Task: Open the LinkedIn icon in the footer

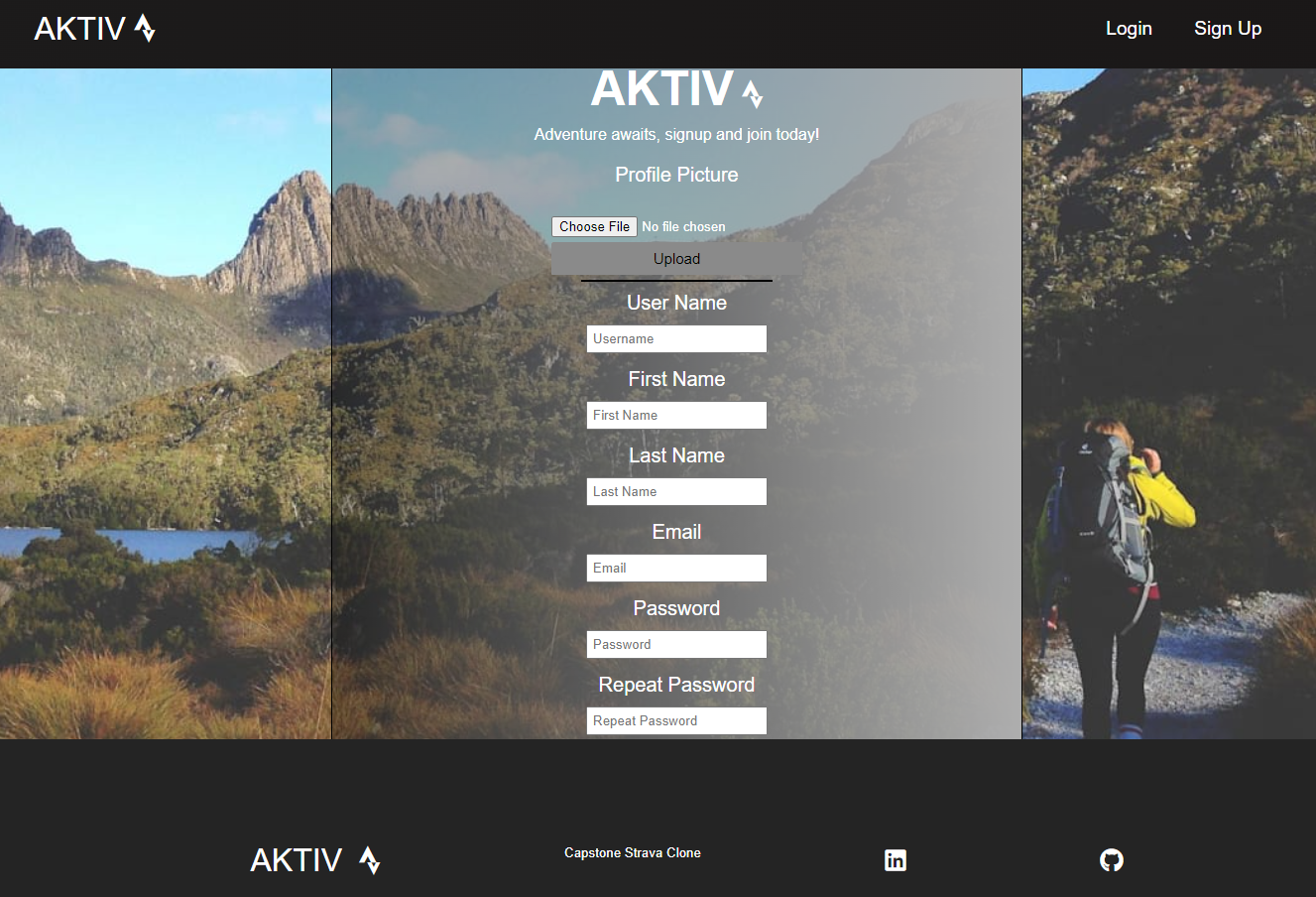Action: [896, 860]
